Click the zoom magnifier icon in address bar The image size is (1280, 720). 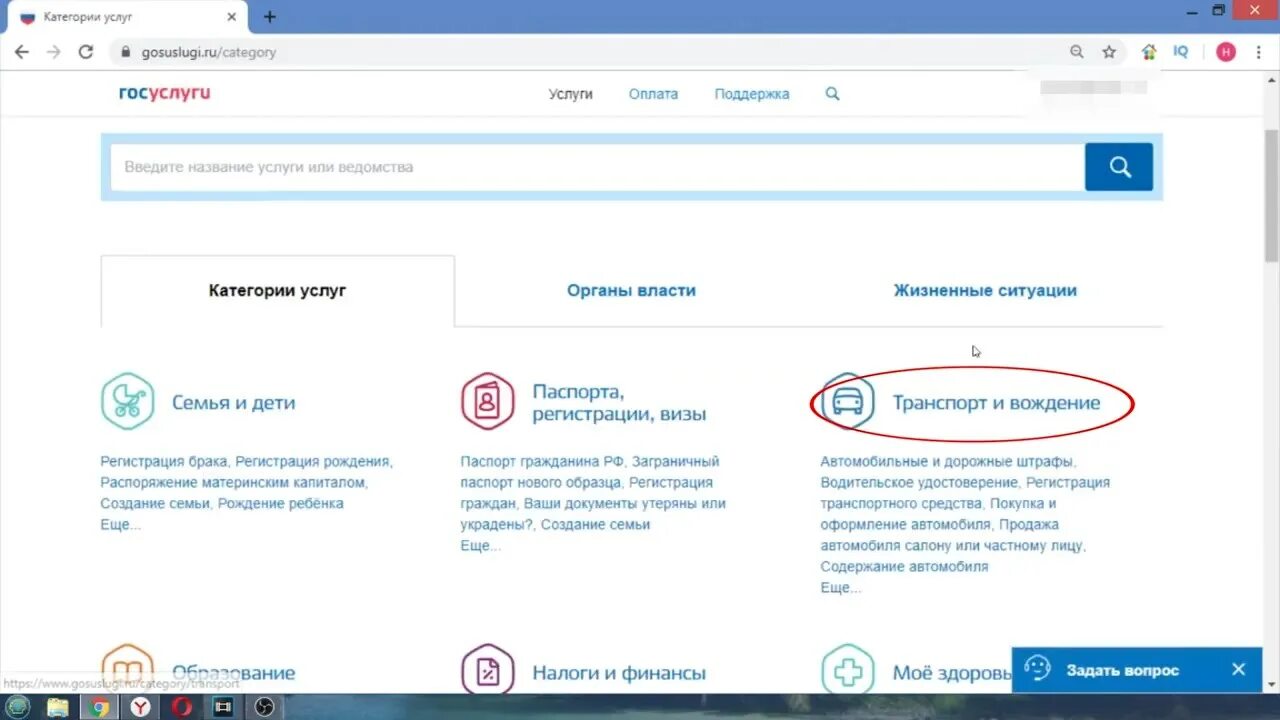click(1077, 52)
